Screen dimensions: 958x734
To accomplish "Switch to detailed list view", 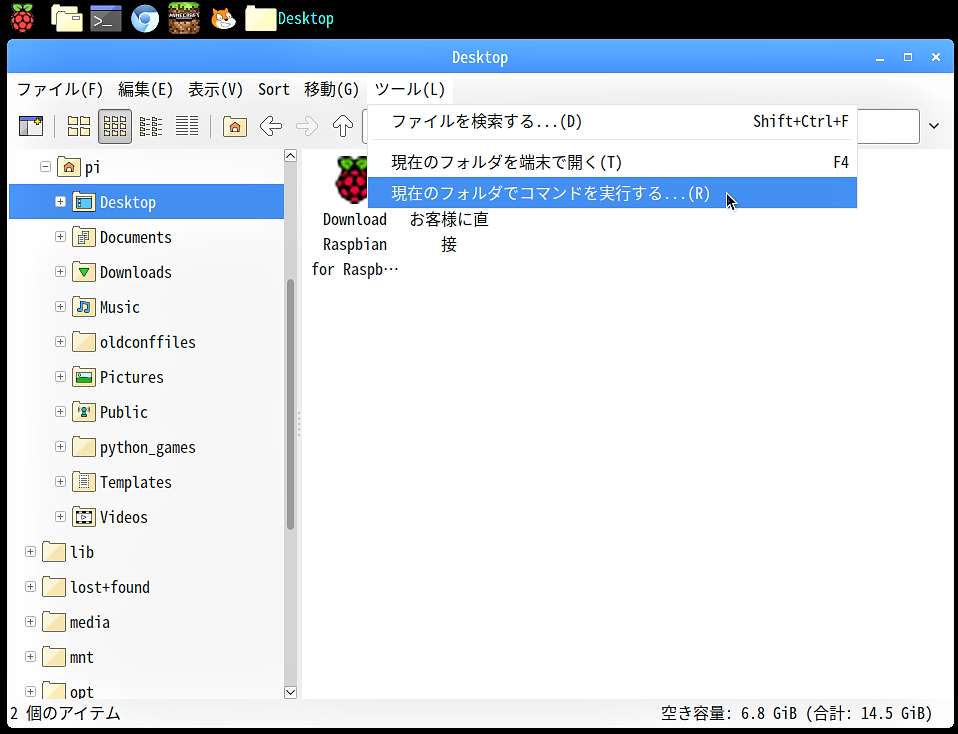I will pos(187,127).
